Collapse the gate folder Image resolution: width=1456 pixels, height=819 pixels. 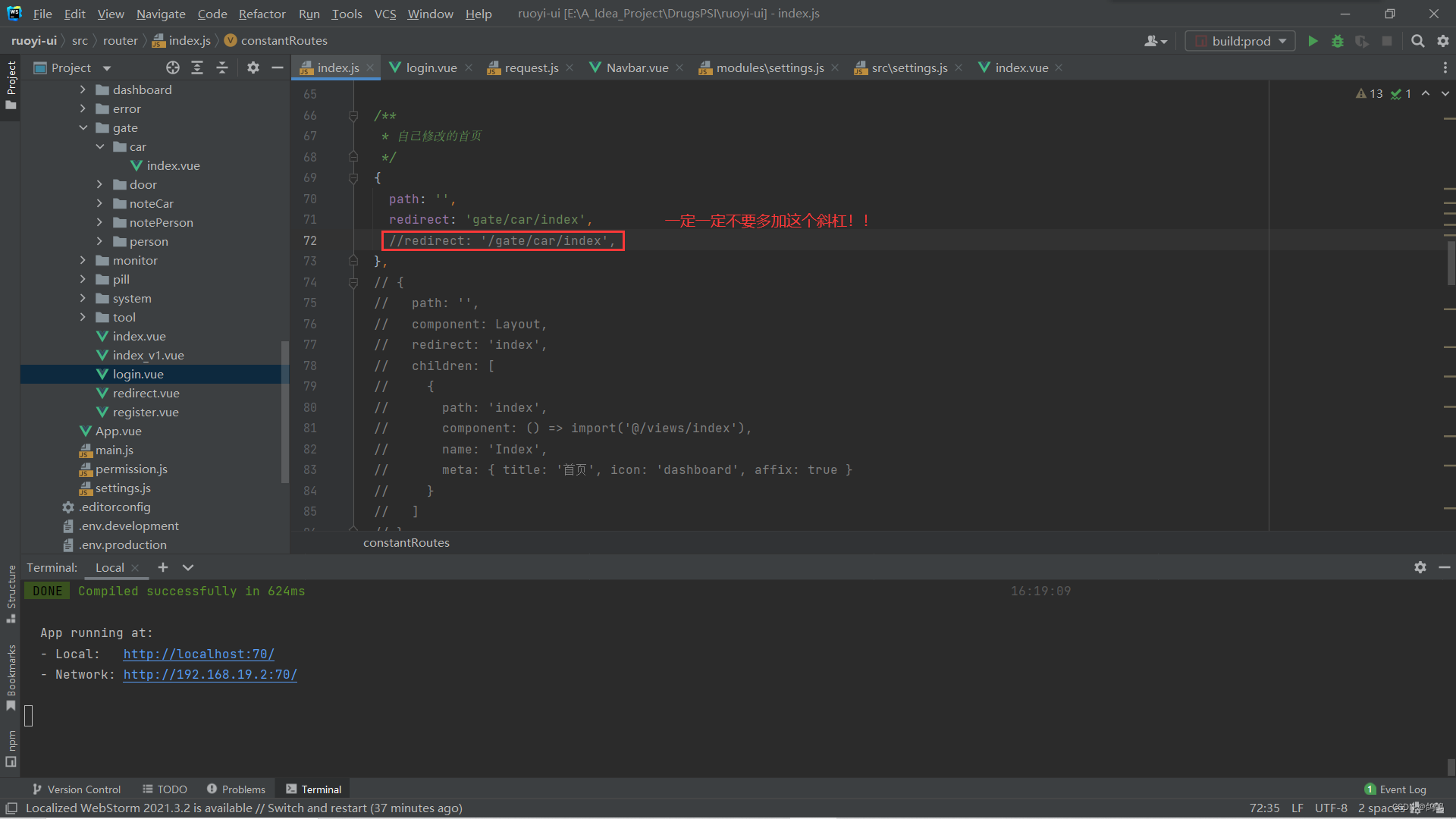click(x=83, y=127)
